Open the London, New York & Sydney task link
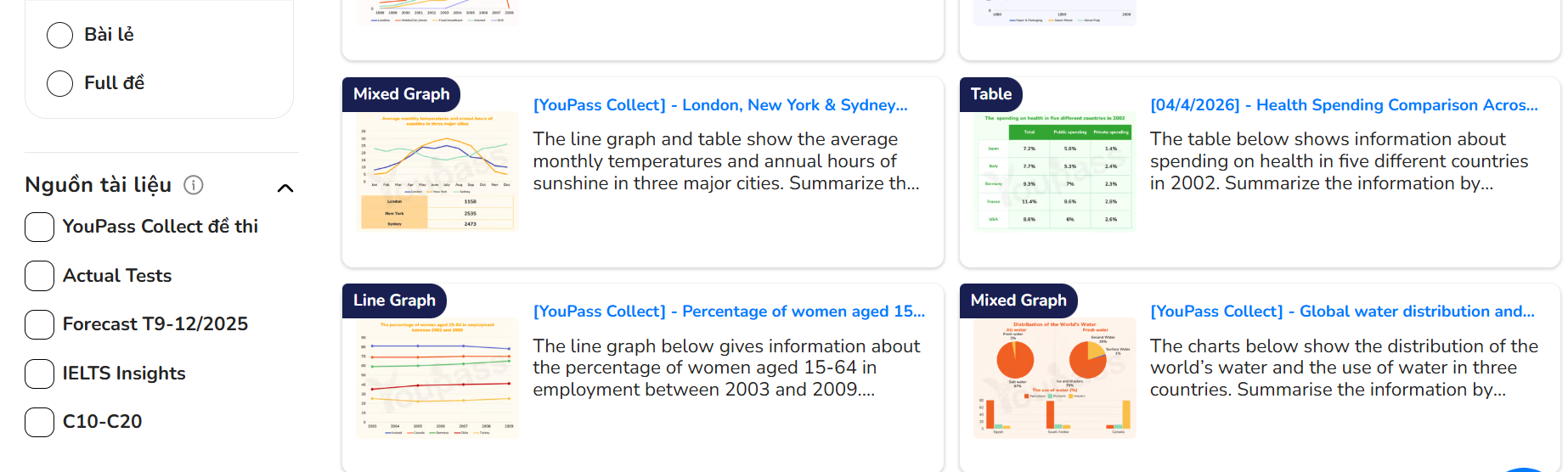The image size is (1568, 472). pos(720,105)
